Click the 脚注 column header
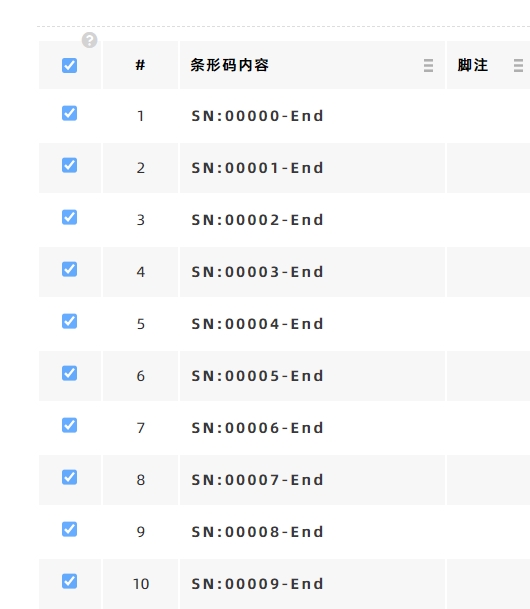Image resolution: width=530 pixels, height=609 pixels. pyautogui.click(x=473, y=65)
